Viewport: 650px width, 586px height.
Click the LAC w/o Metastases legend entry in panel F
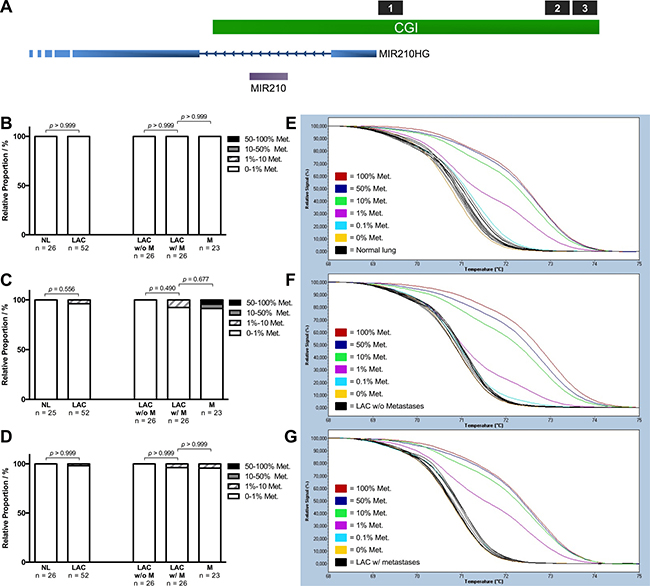pyautogui.click(x=390, y=404)
